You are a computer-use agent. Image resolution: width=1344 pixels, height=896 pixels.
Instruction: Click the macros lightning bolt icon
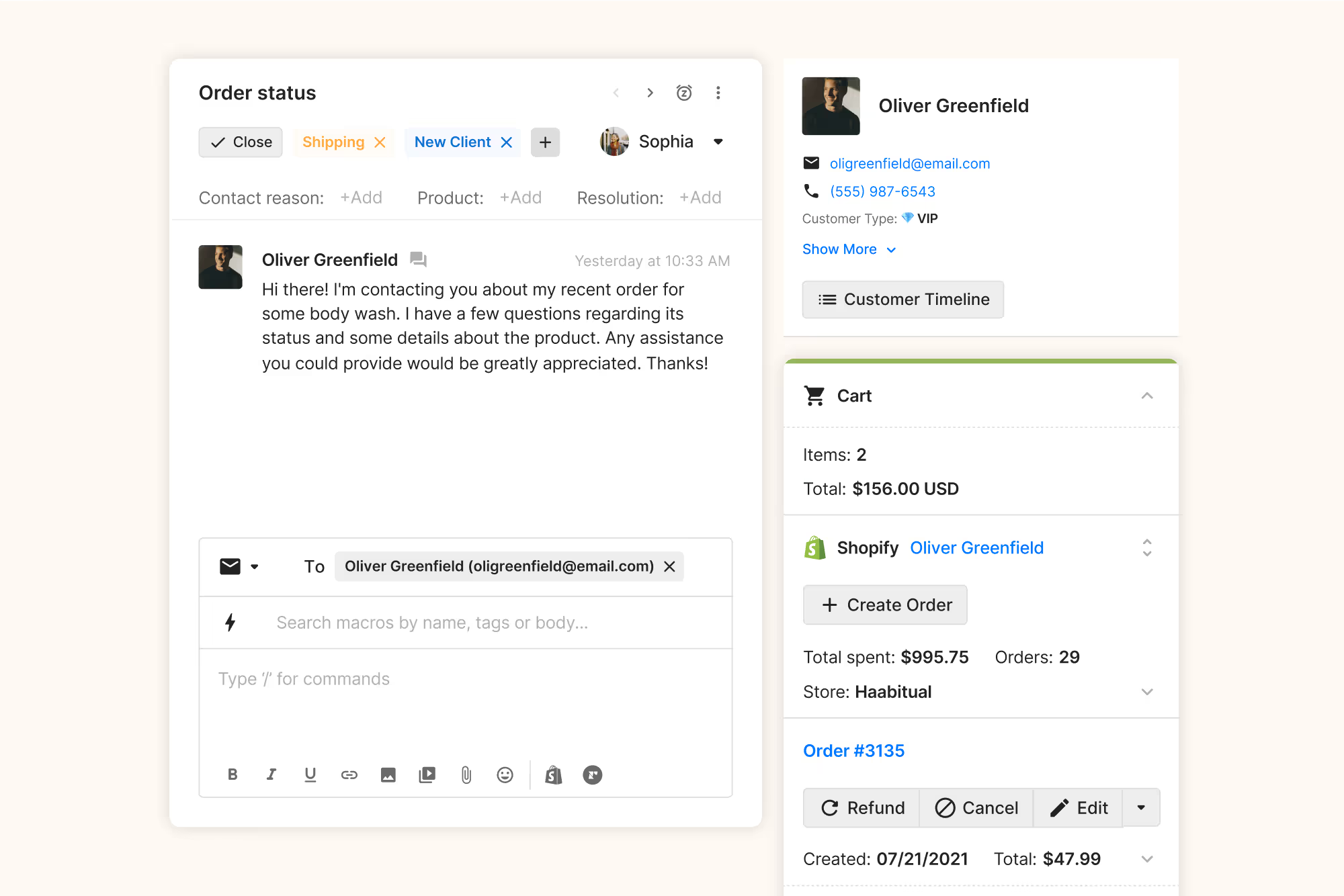(x=230, y=623)
